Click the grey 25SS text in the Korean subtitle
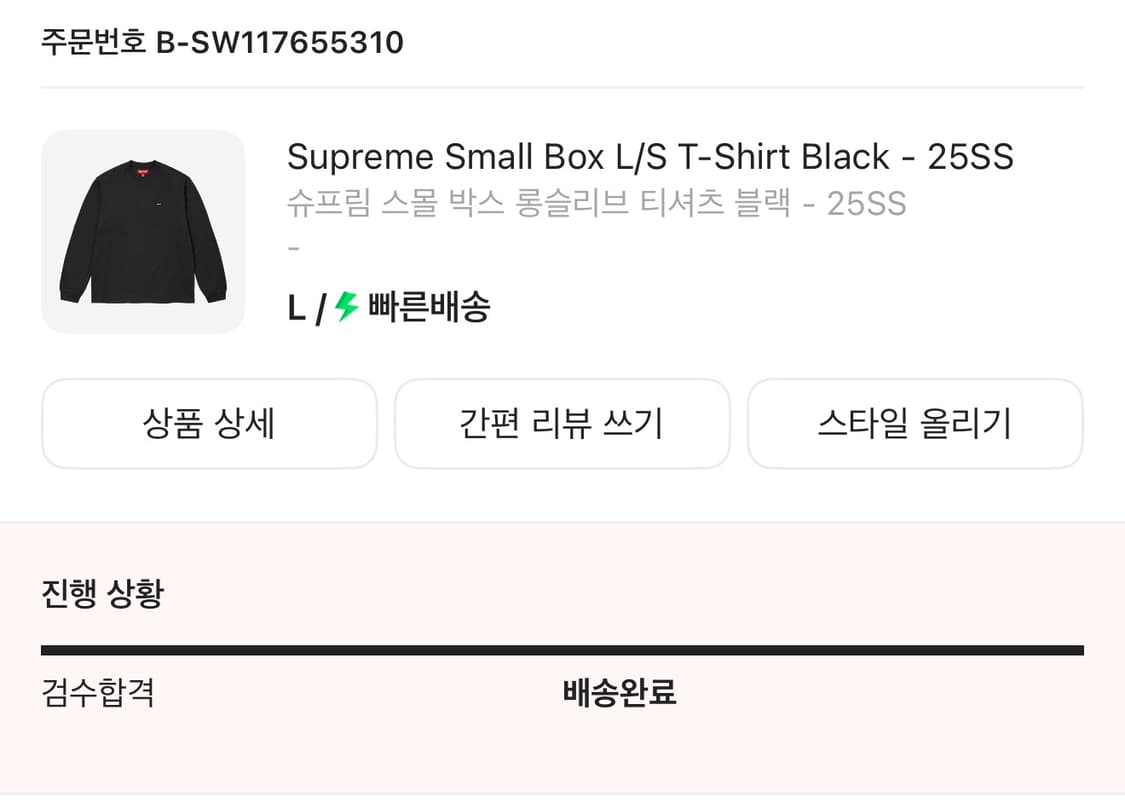This screenshot has width=1125, height=803. pos(866,203)
